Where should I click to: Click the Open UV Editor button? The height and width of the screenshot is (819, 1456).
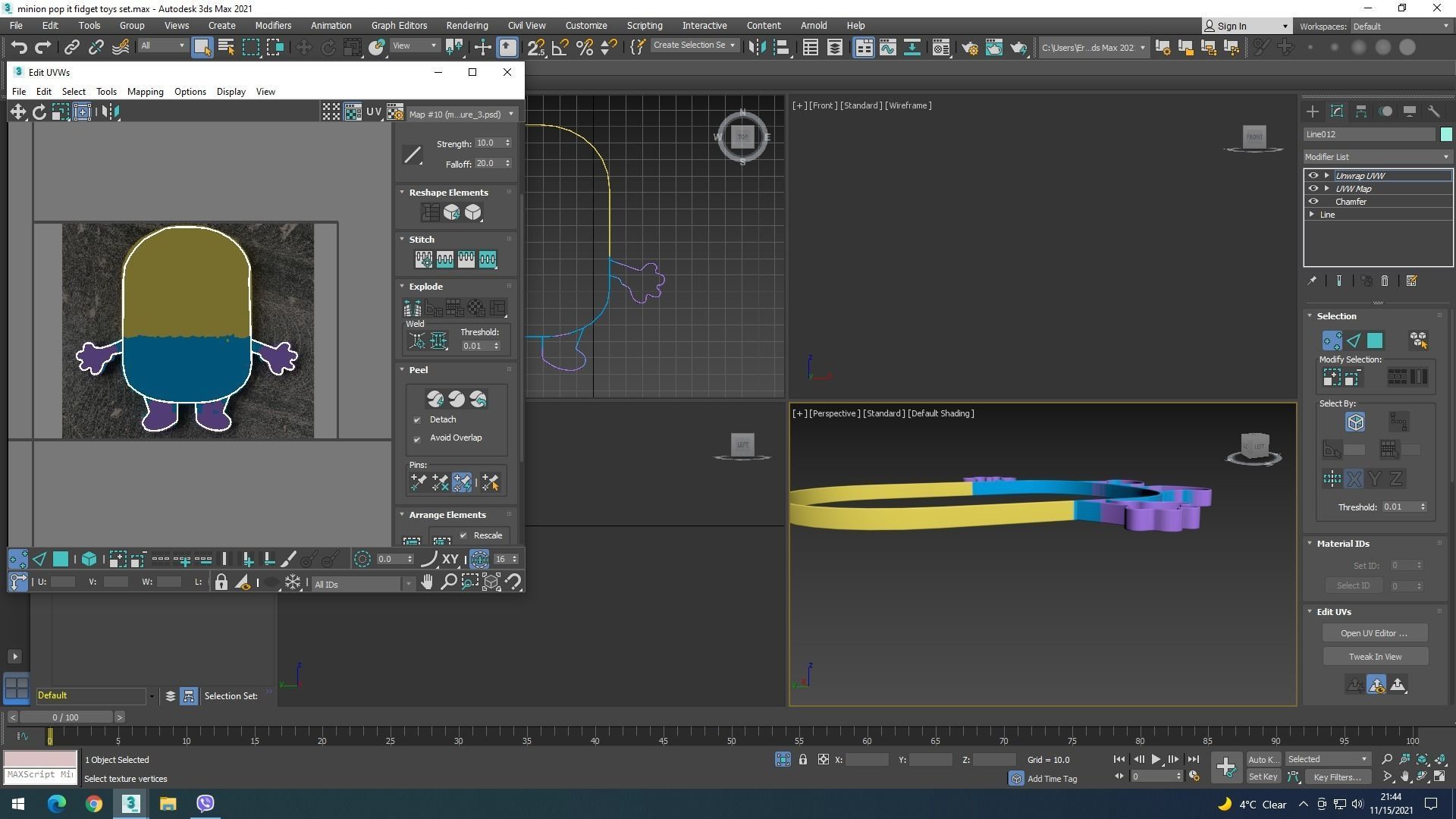pos(1373,633)
